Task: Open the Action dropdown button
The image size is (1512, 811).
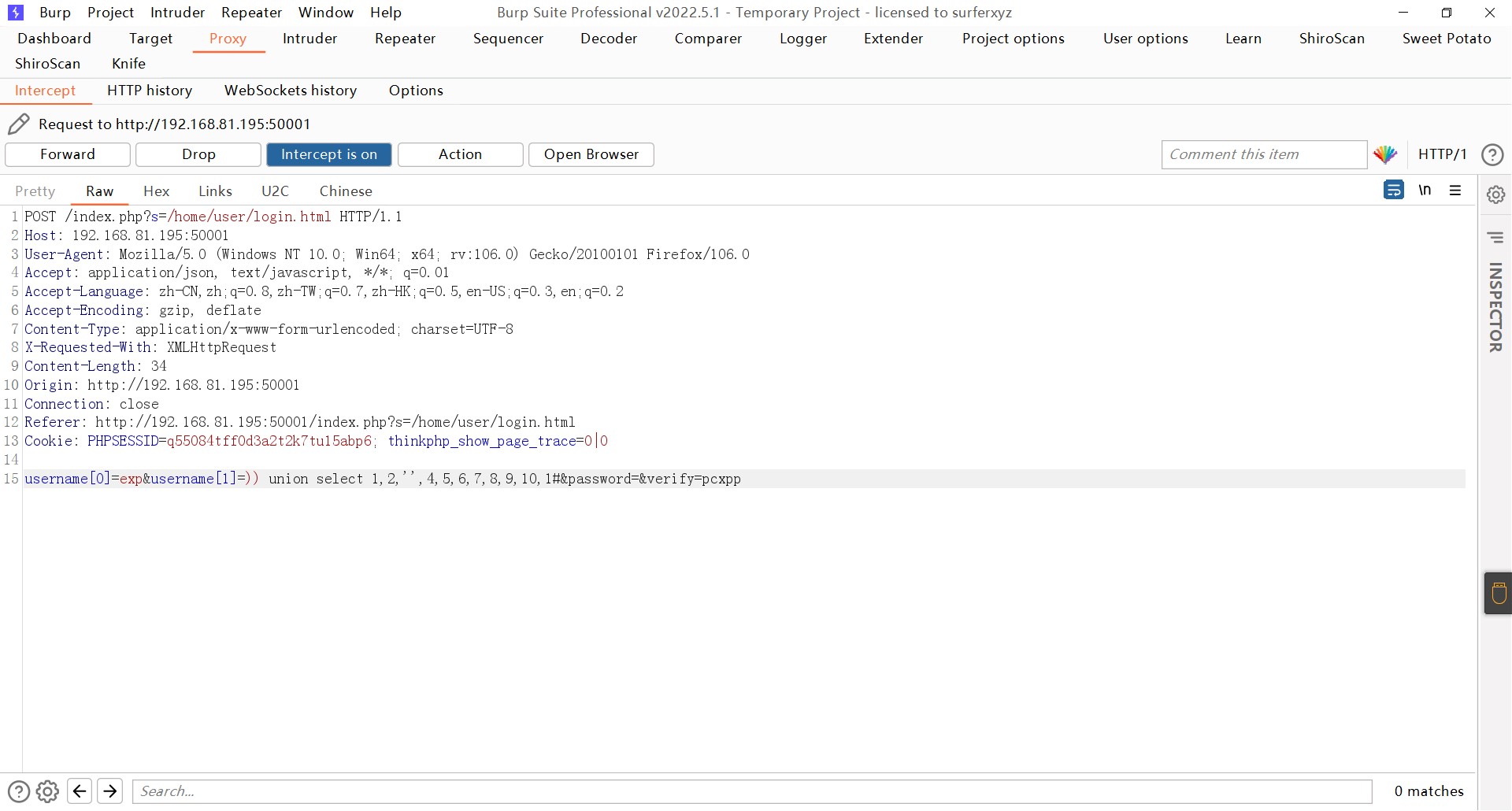Action: click(x=460, y=154)
